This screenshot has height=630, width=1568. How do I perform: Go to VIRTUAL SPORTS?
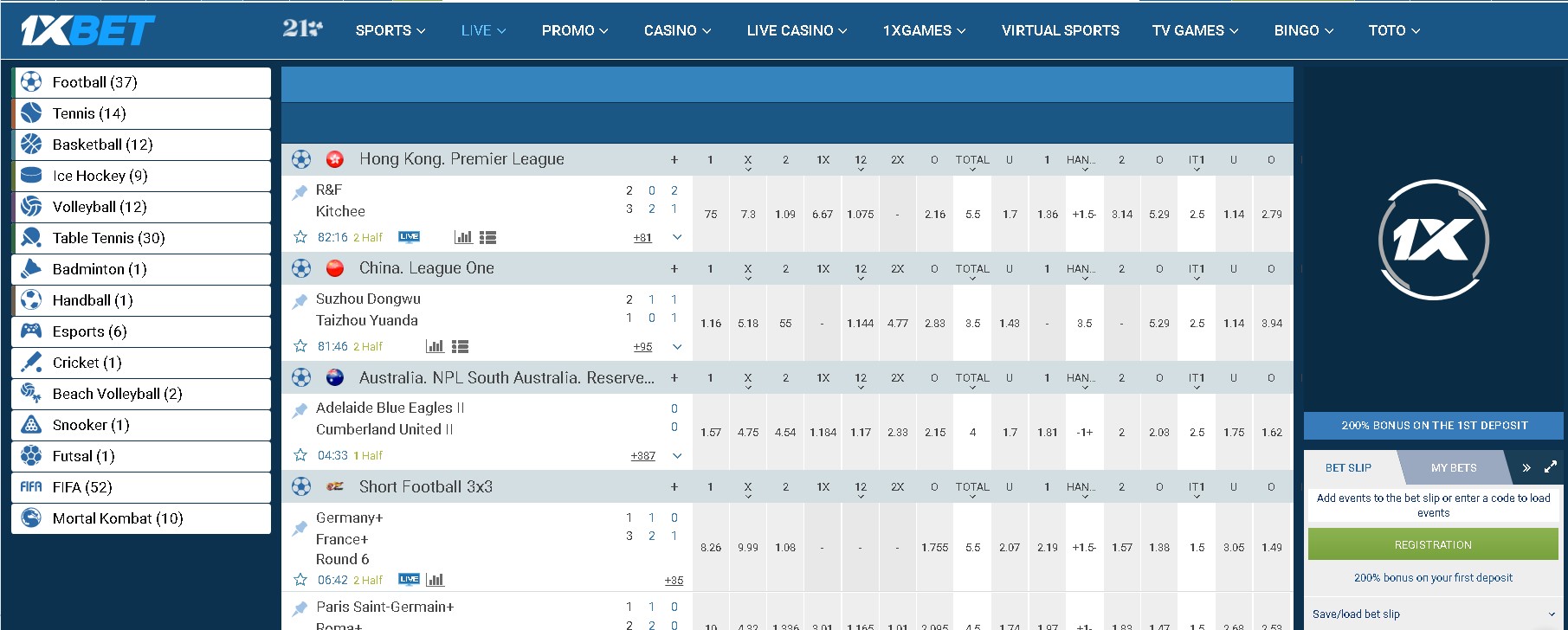tap(1060, 30)
